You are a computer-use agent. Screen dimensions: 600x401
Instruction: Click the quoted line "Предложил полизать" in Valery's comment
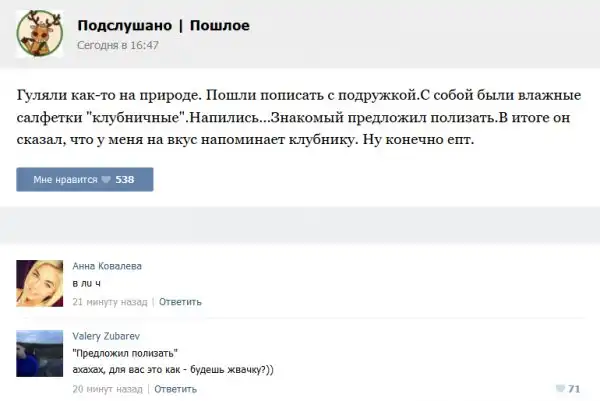pyautogui.click(x=126, y=353)
